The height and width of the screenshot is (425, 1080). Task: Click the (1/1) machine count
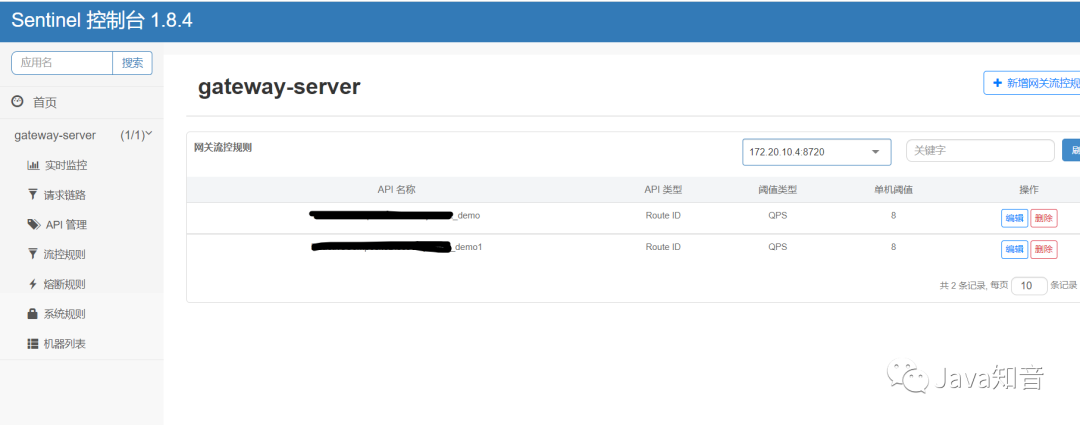(132, 136)
